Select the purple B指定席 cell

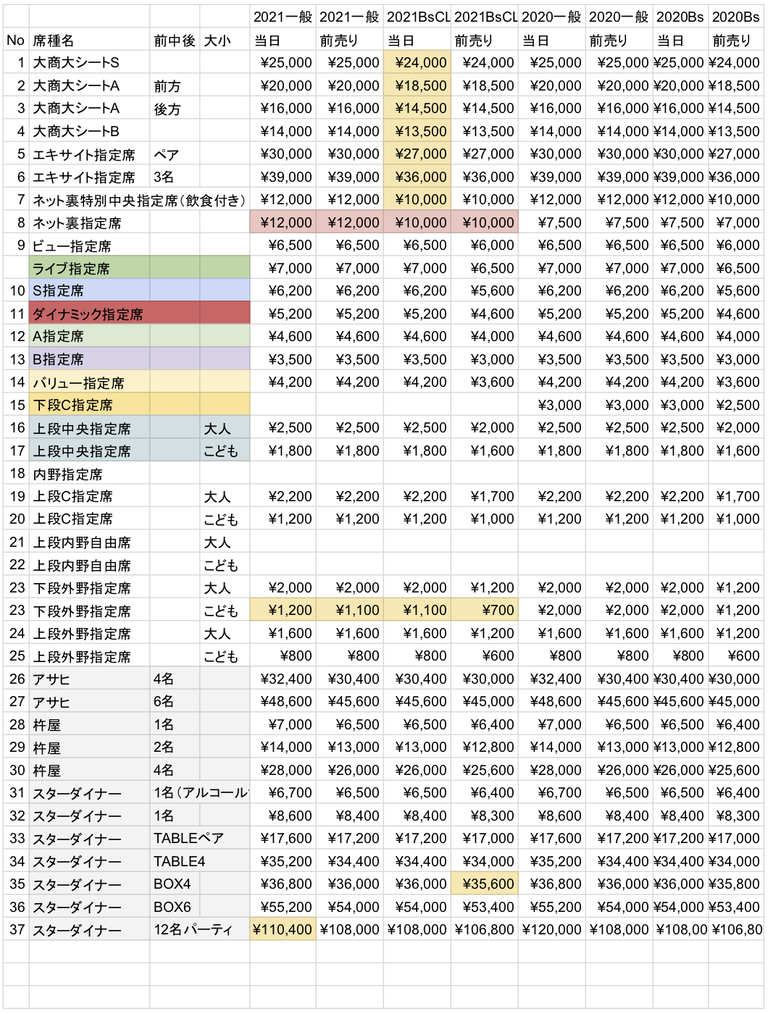coord(90,360)
